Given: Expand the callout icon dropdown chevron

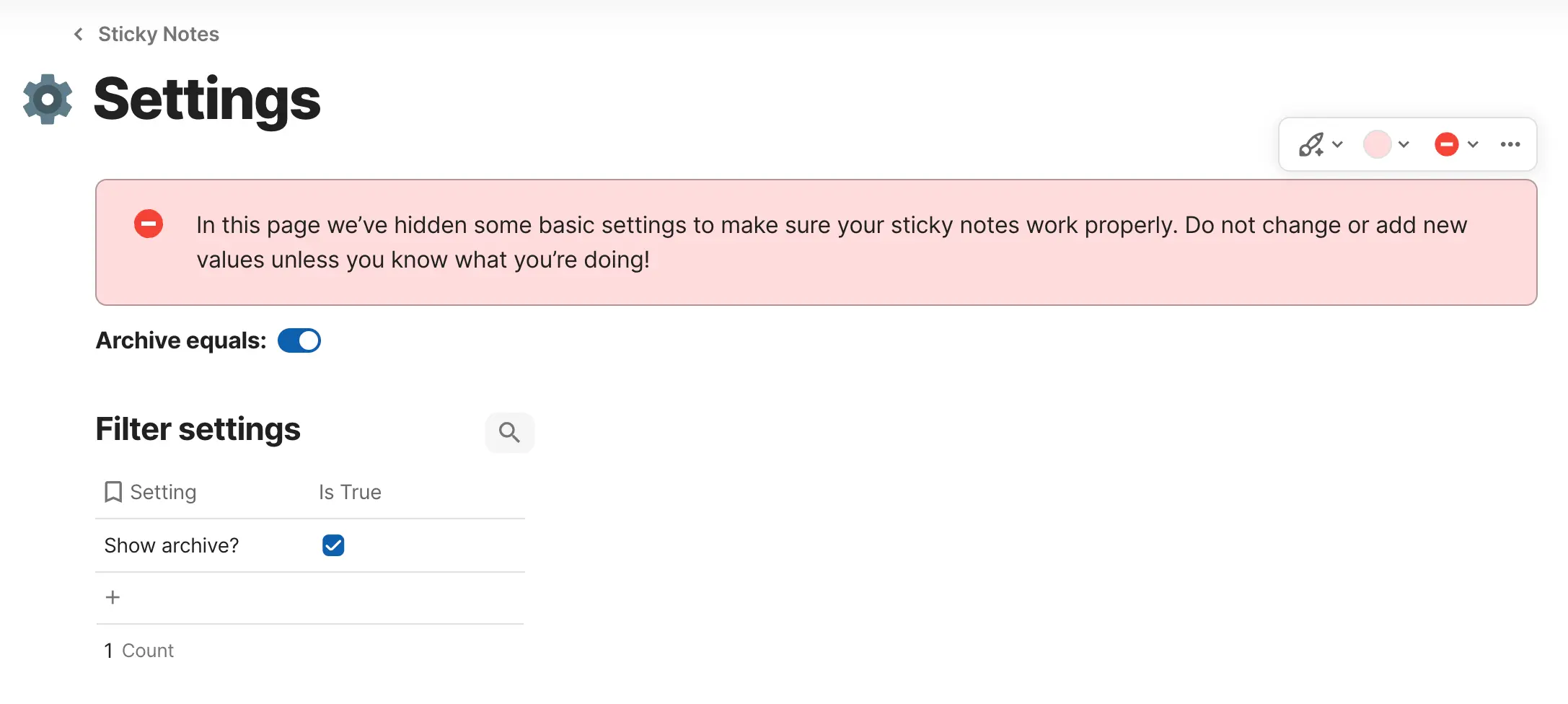Looking at the screenshot, I should 1473,144.
